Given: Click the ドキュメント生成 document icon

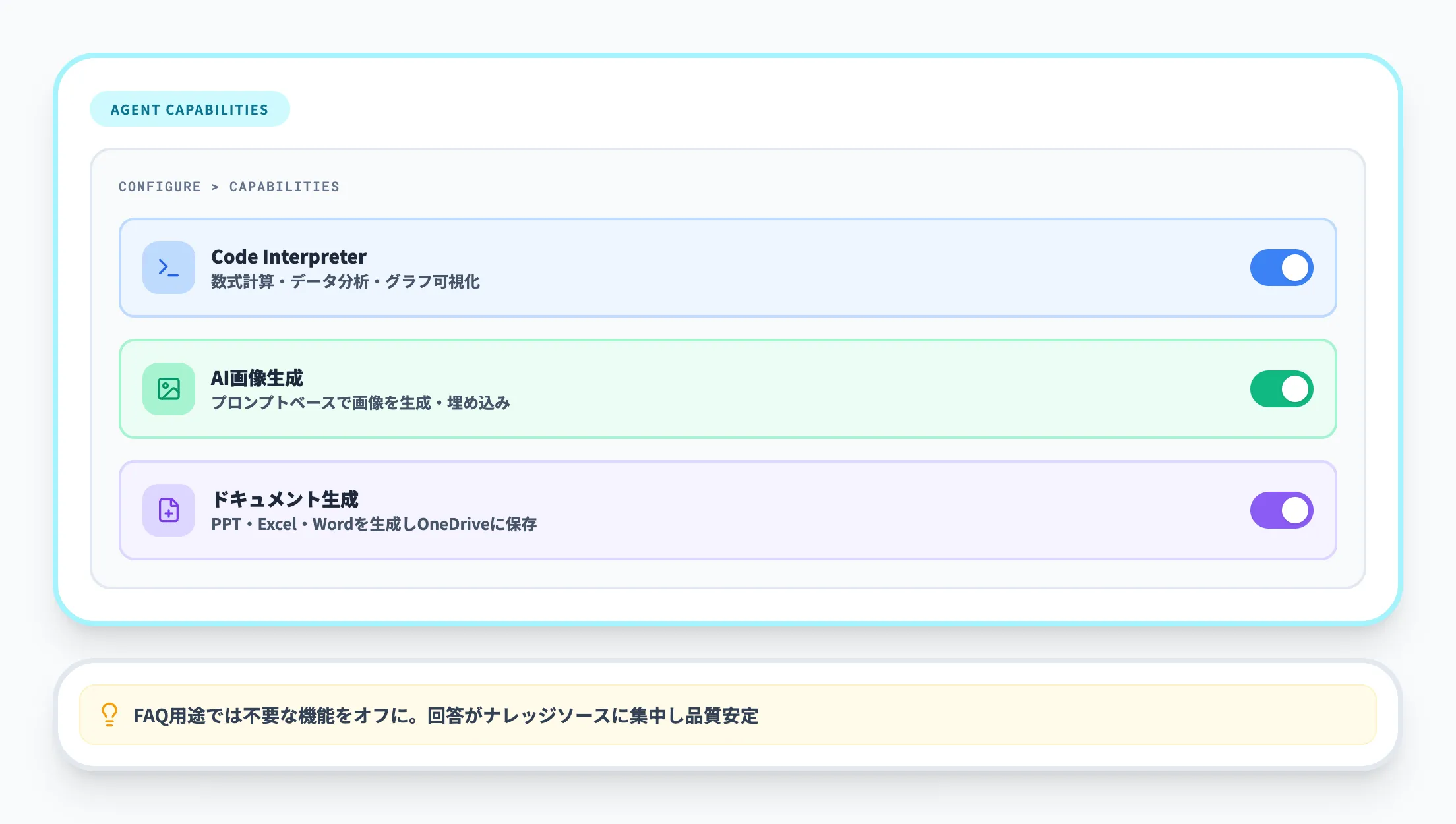Looking at the screenshot, I should pyautogui.click(x=168, y=510).
